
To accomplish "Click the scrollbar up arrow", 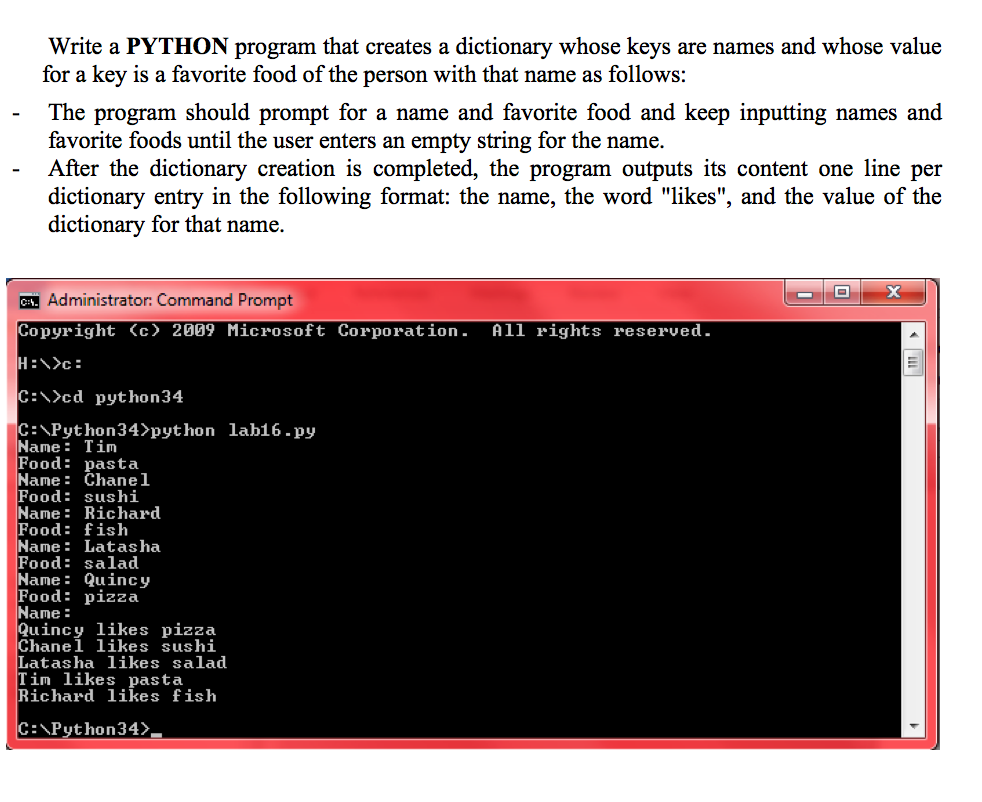I will pyautogui.click(x=914, y=334).
